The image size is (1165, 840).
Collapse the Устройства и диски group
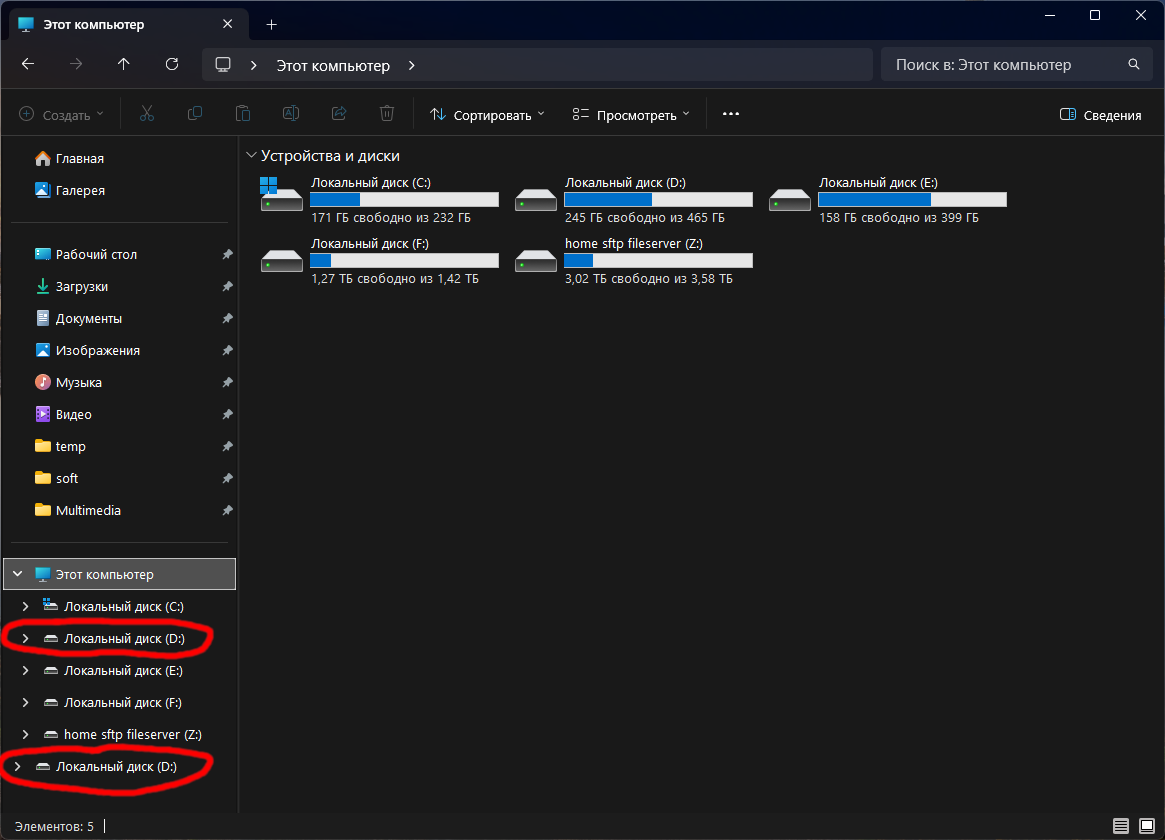tap(251, 155)
